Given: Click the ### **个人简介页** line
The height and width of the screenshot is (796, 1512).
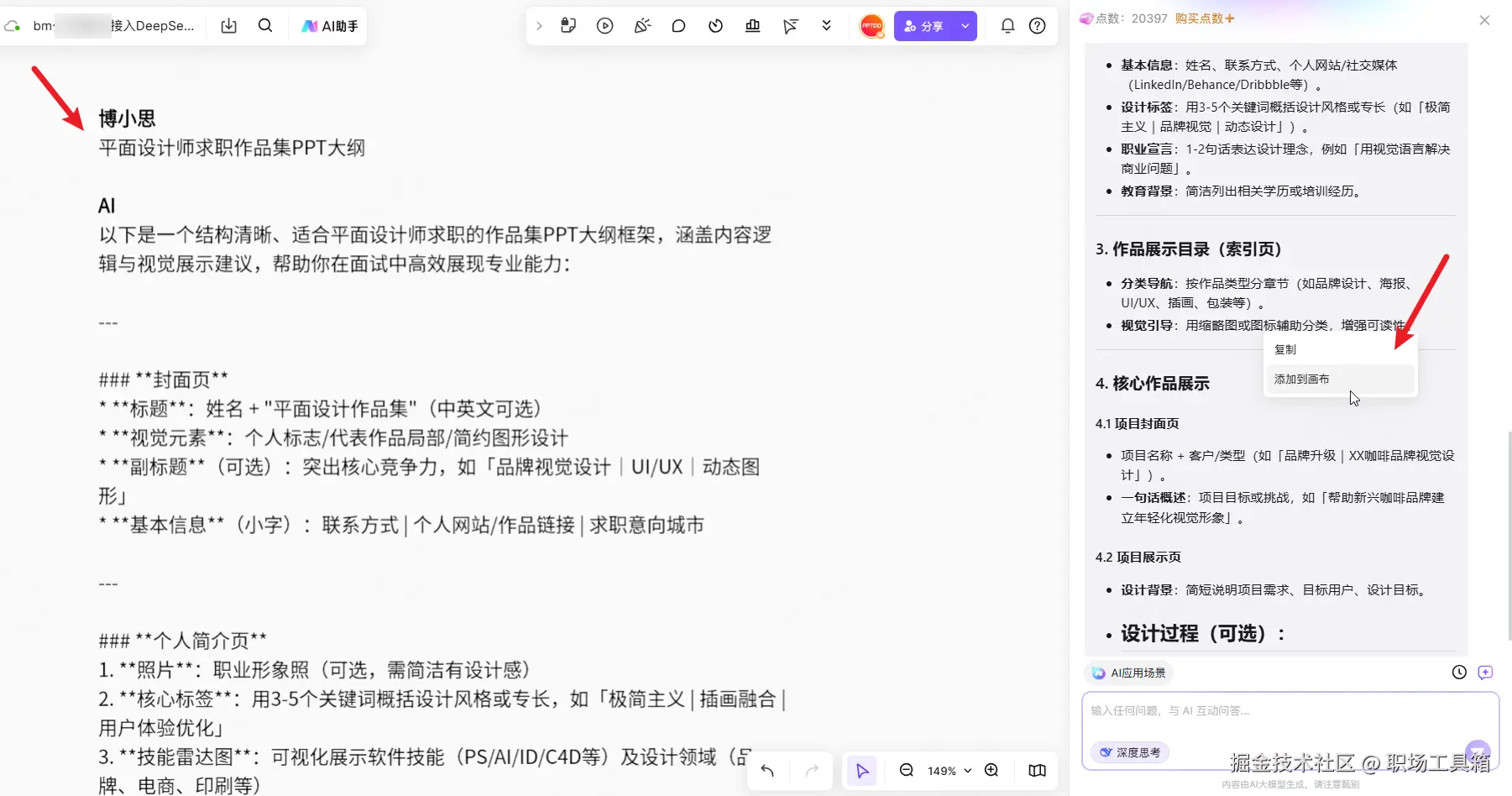Looking at the screenshot, I should coord(182,641).
